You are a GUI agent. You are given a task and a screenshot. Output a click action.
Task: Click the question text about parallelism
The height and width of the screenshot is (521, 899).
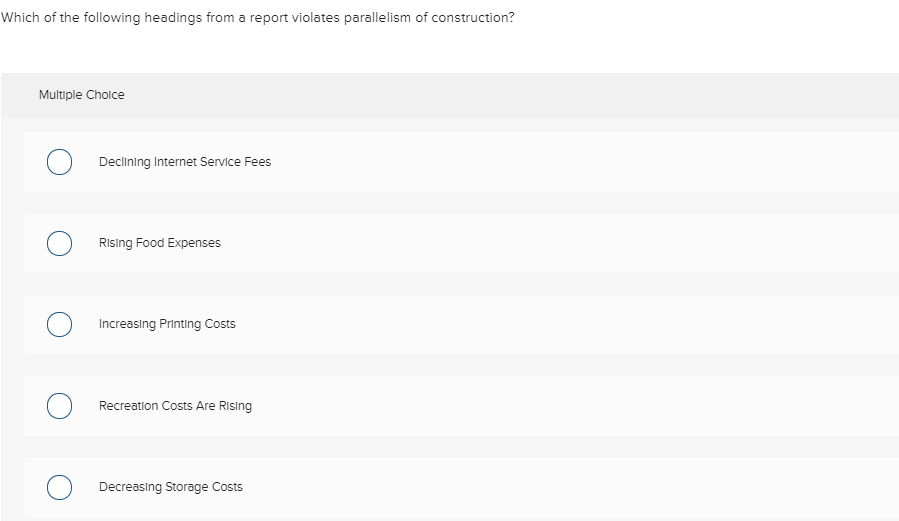(258, 18)
